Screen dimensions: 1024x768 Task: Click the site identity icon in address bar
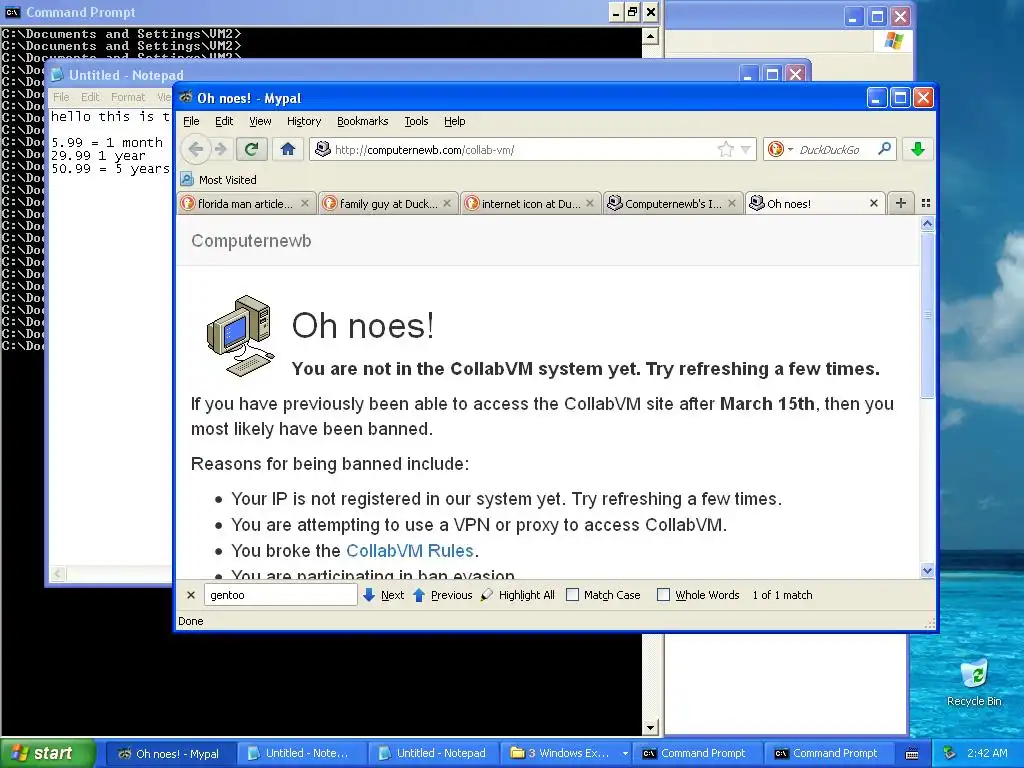[x=322, y=150]
